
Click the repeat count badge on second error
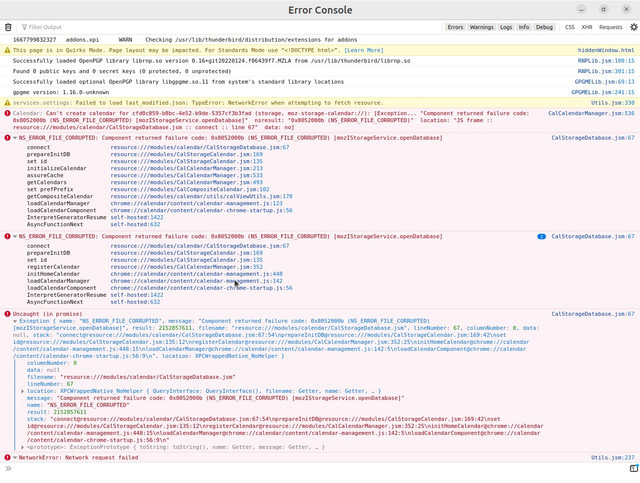coord(541,236)
